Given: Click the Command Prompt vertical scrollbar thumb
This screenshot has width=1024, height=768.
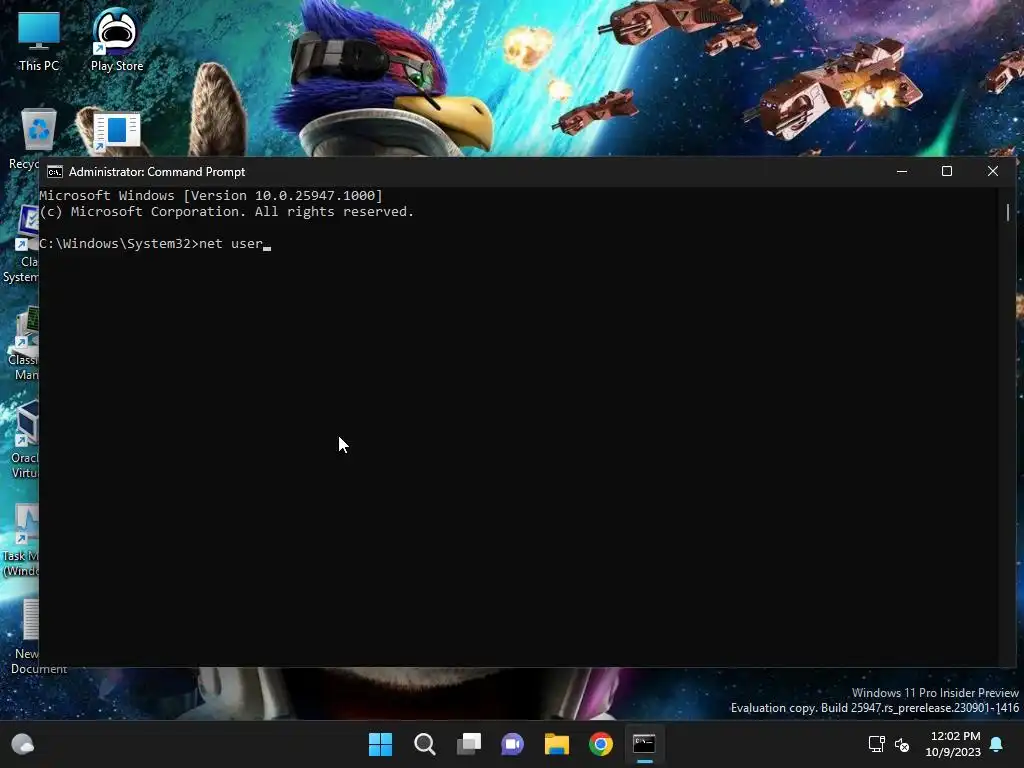Looking at the screenshot, I should (1008, 212).
